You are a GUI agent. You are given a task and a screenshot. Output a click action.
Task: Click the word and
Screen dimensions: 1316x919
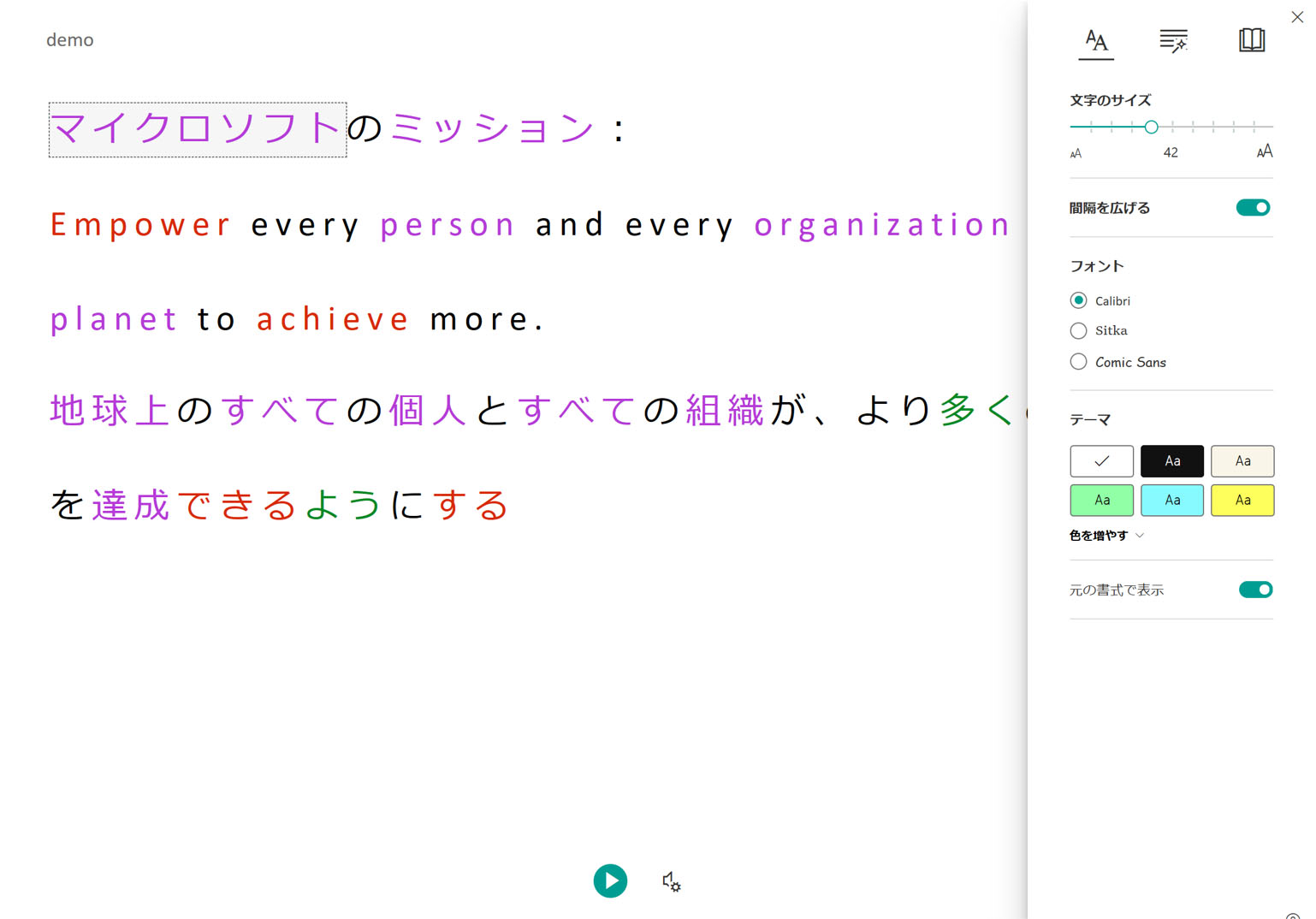(570, 225)
